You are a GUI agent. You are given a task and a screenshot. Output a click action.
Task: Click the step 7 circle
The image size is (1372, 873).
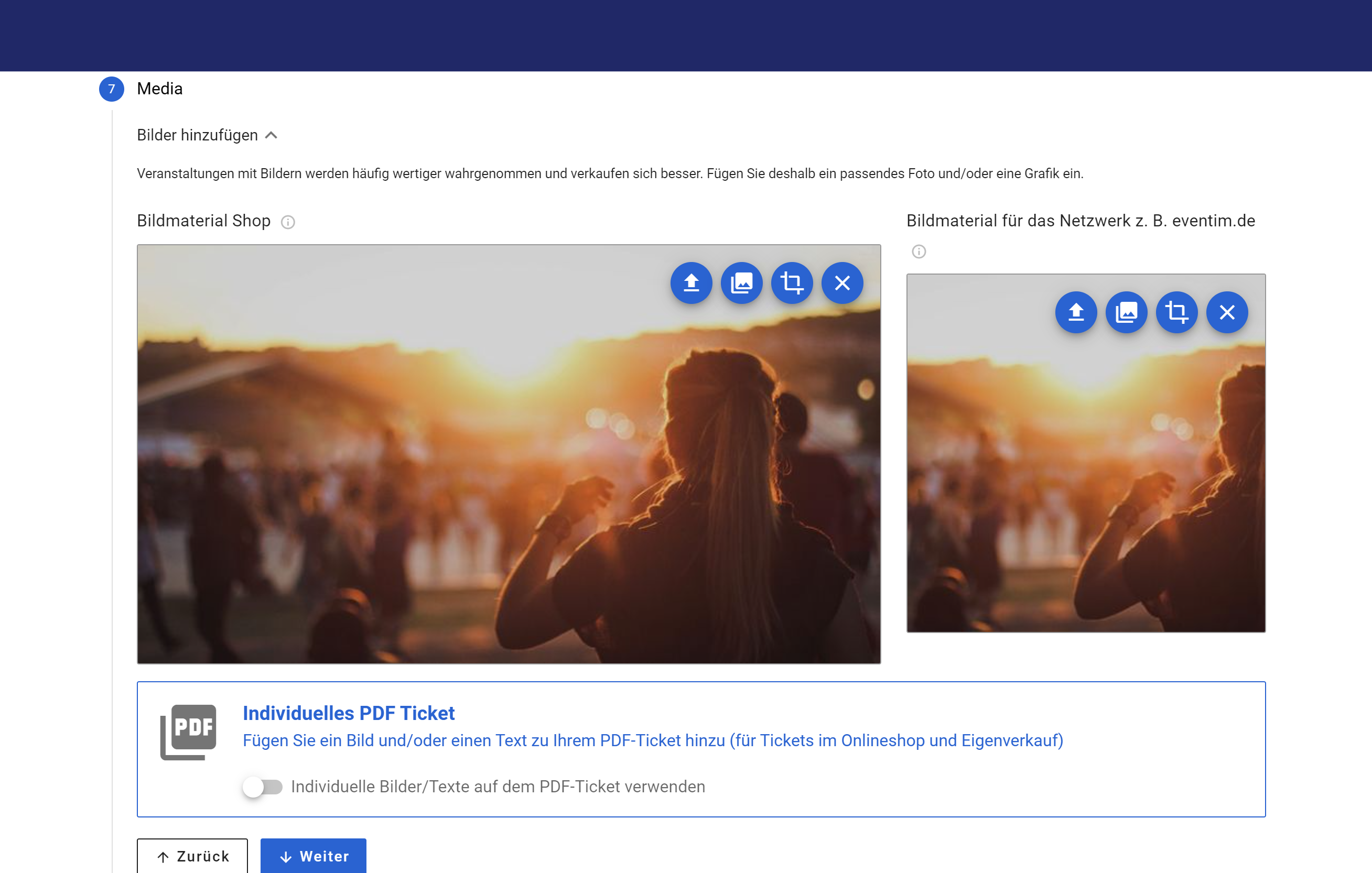pyautogui.click(x=112, y=89)
